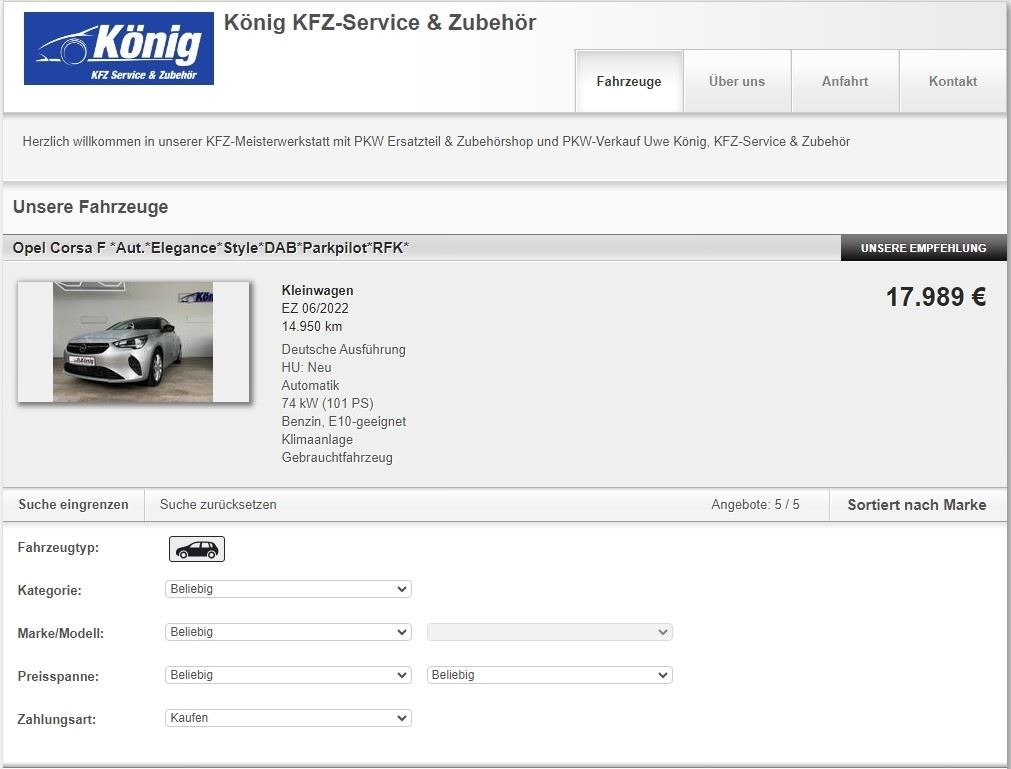This screenshot has height=769, width=1011.
Task: Expand the maximum Preisspanne dropdown
Action: (x=549, y=676)
